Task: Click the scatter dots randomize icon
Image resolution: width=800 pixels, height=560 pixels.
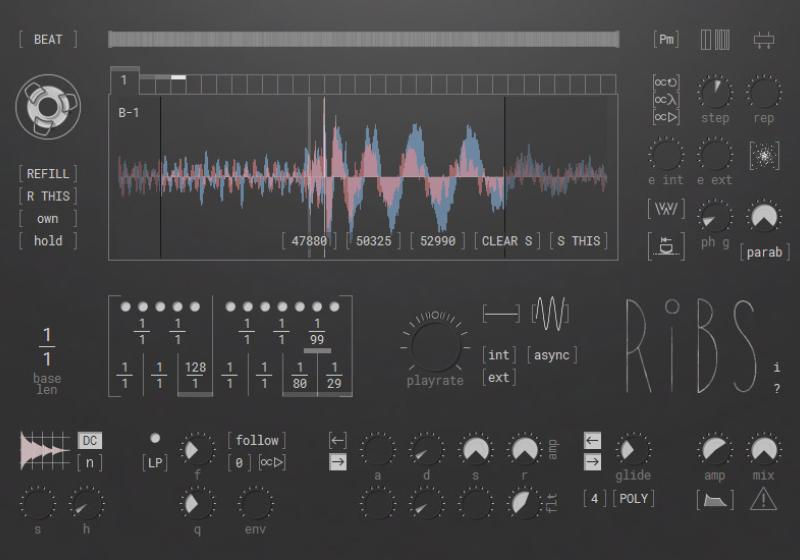Action: (x=764, y=156)
